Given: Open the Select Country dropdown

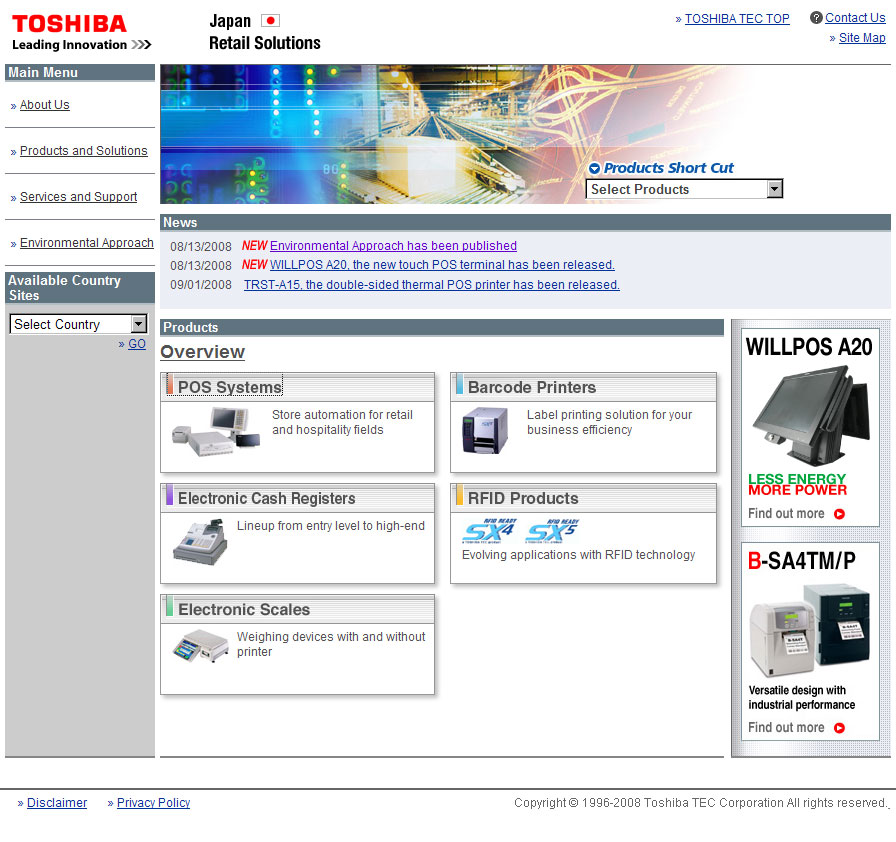Looking at the screenshot, I should [79, 324].
